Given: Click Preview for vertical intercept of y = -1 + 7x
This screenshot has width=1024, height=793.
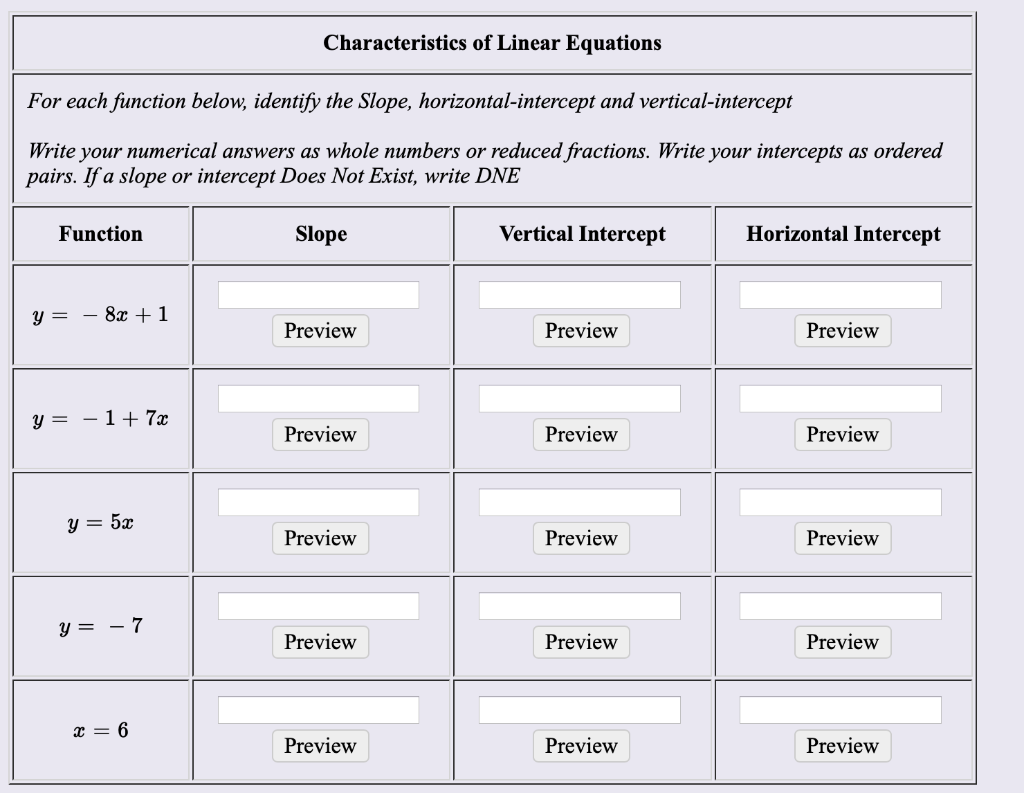Looking at the screenshot, I should click(581, 435).
